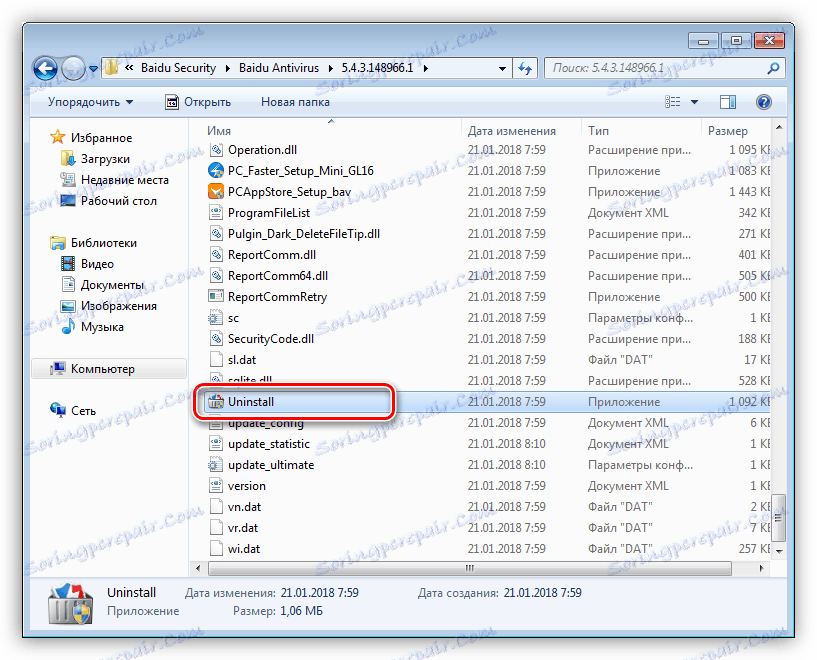The height and width of the screenshot is (660, 817).
Task: Click the ProgramFileList XML icon
Action: pos(216,213)
